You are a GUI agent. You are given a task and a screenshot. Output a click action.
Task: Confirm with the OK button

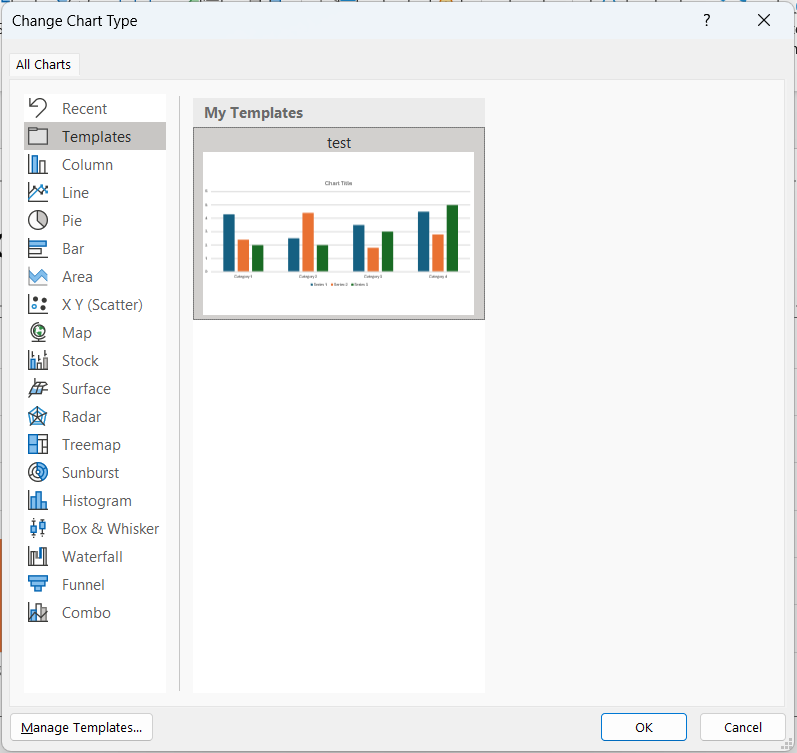[643, 727]
